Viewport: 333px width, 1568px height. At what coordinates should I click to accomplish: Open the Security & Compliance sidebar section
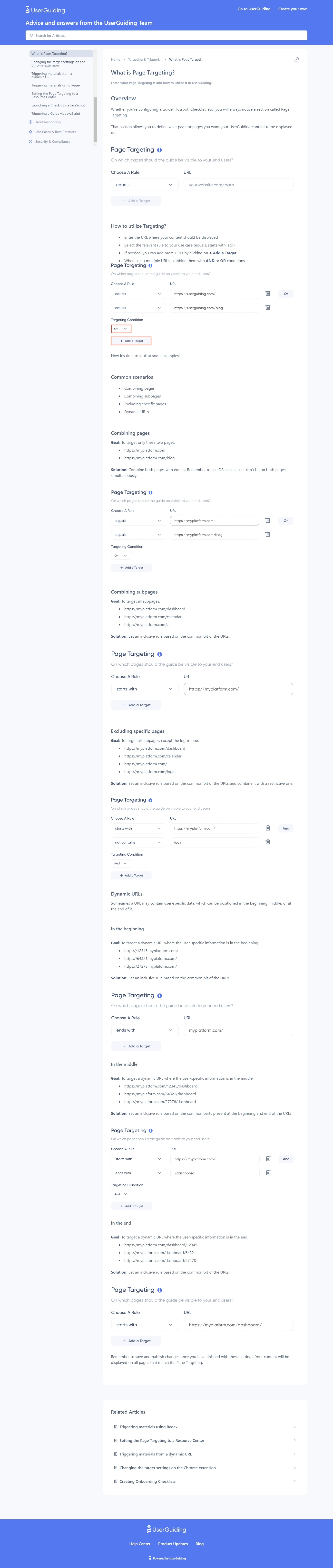pyautogui.click(x=53, y=142)
